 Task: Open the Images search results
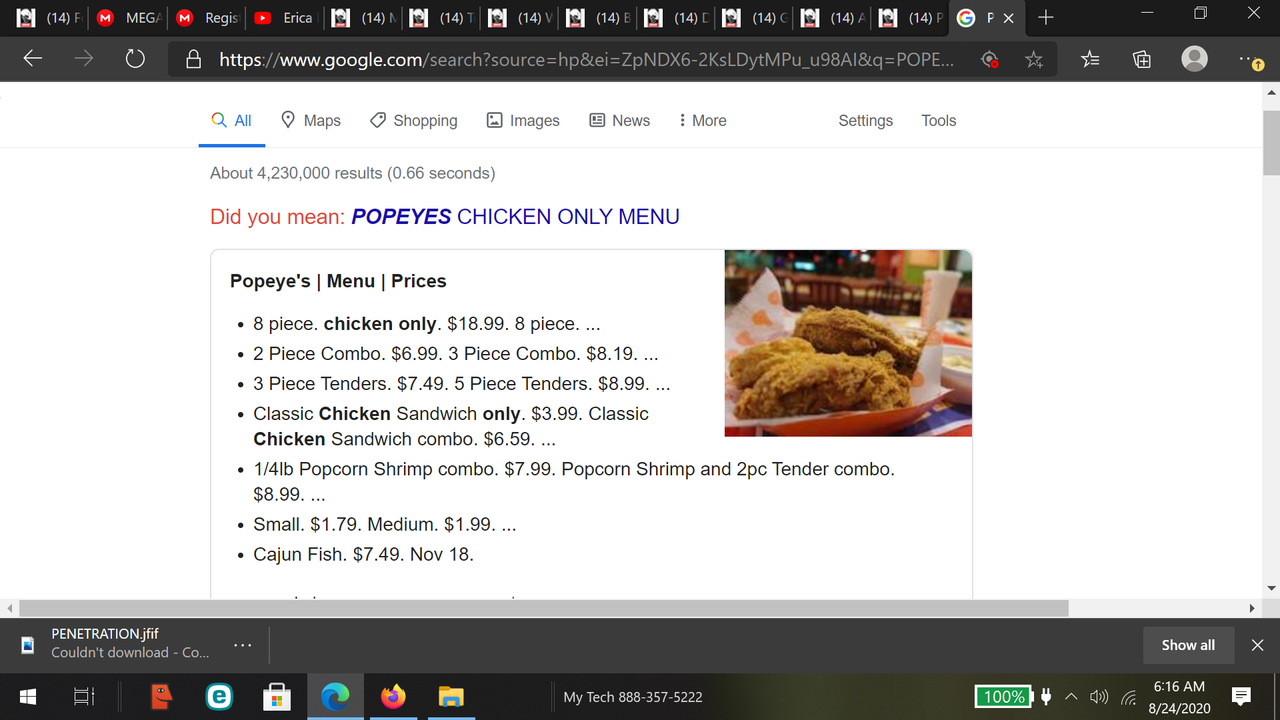(523, 120)
